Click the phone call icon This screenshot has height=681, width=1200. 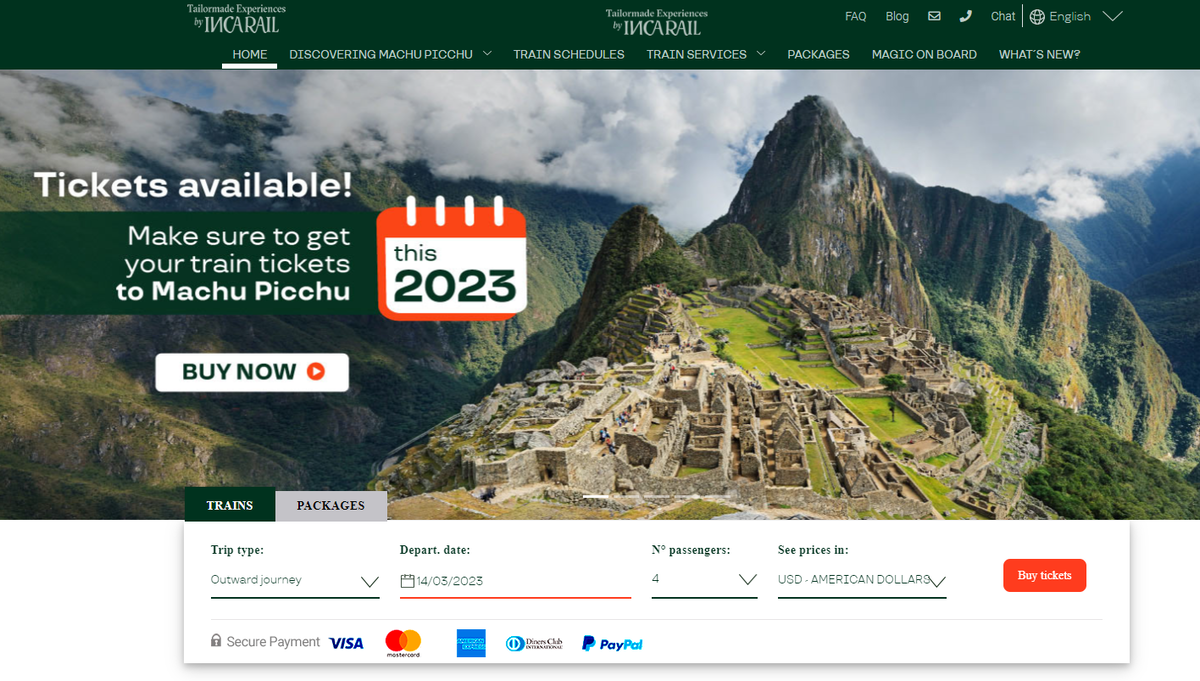click(965, 16)
